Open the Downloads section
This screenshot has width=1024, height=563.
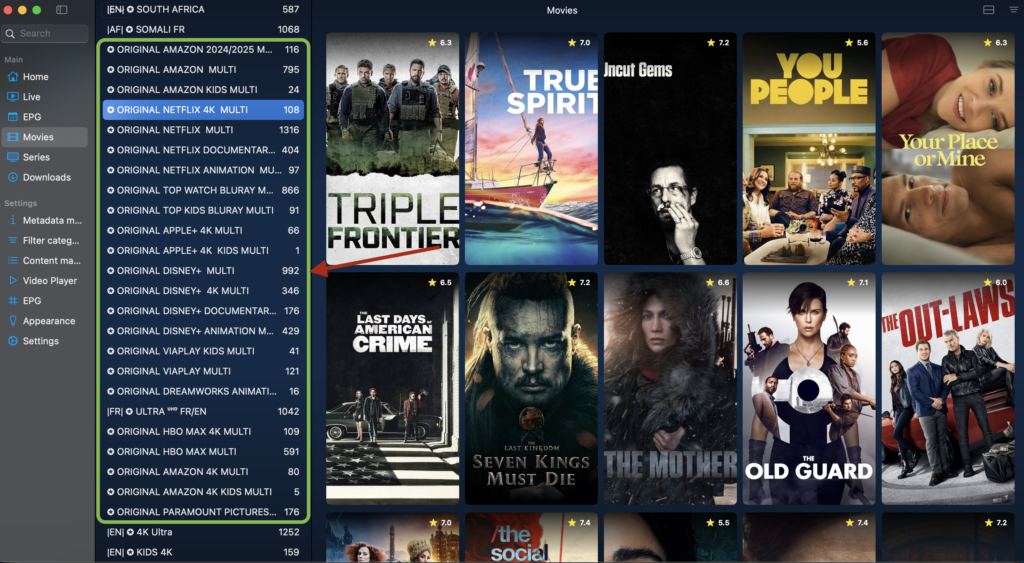[45, 177]
